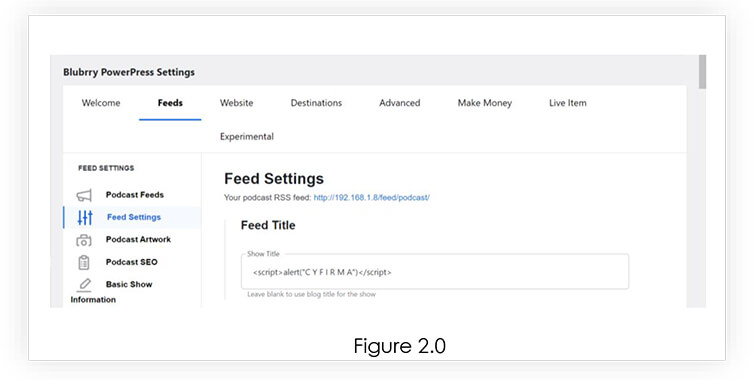
Task: Click into the Show Title input field
Action: [435, 272]
